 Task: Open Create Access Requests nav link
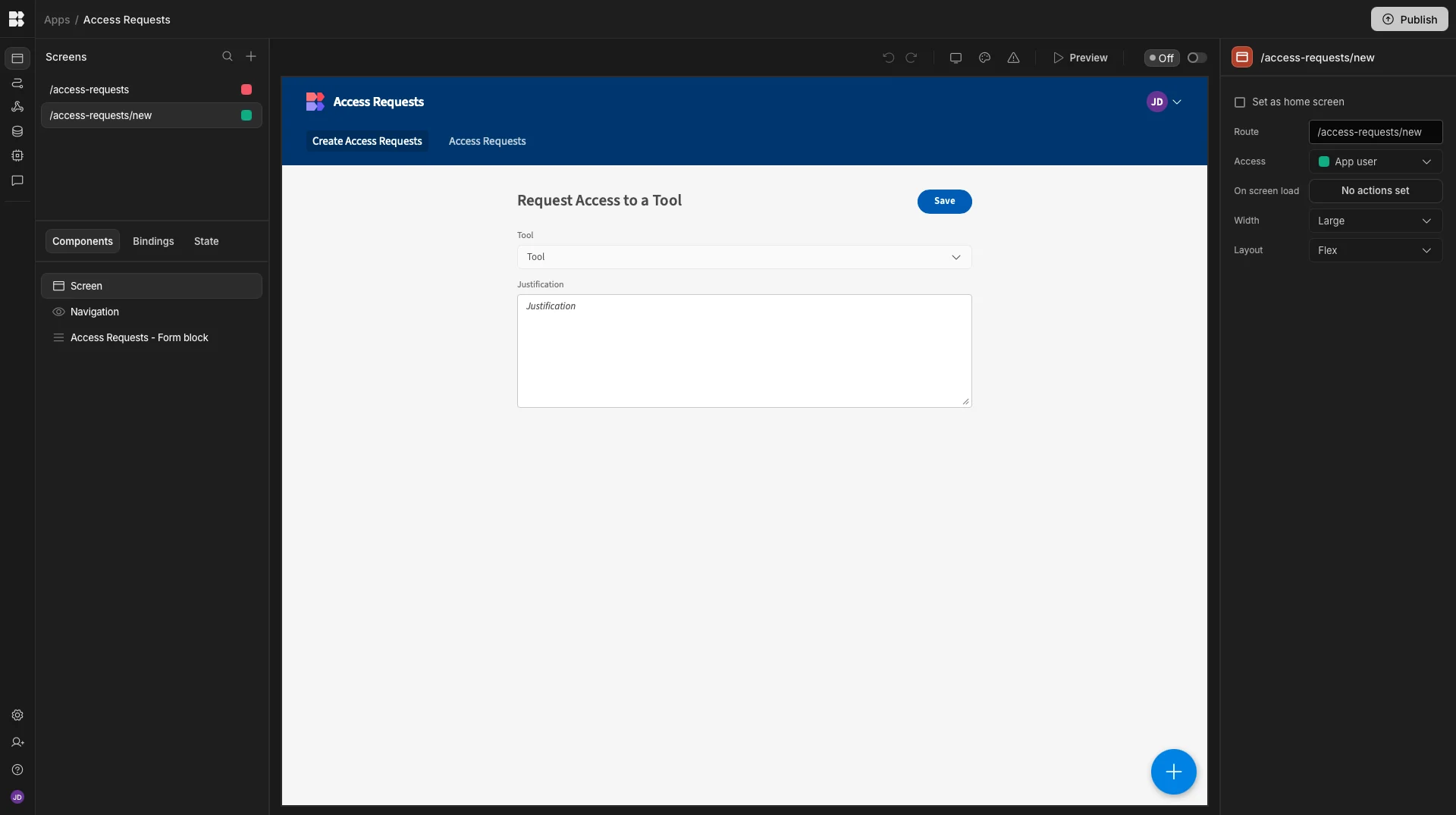coord(367,141)
